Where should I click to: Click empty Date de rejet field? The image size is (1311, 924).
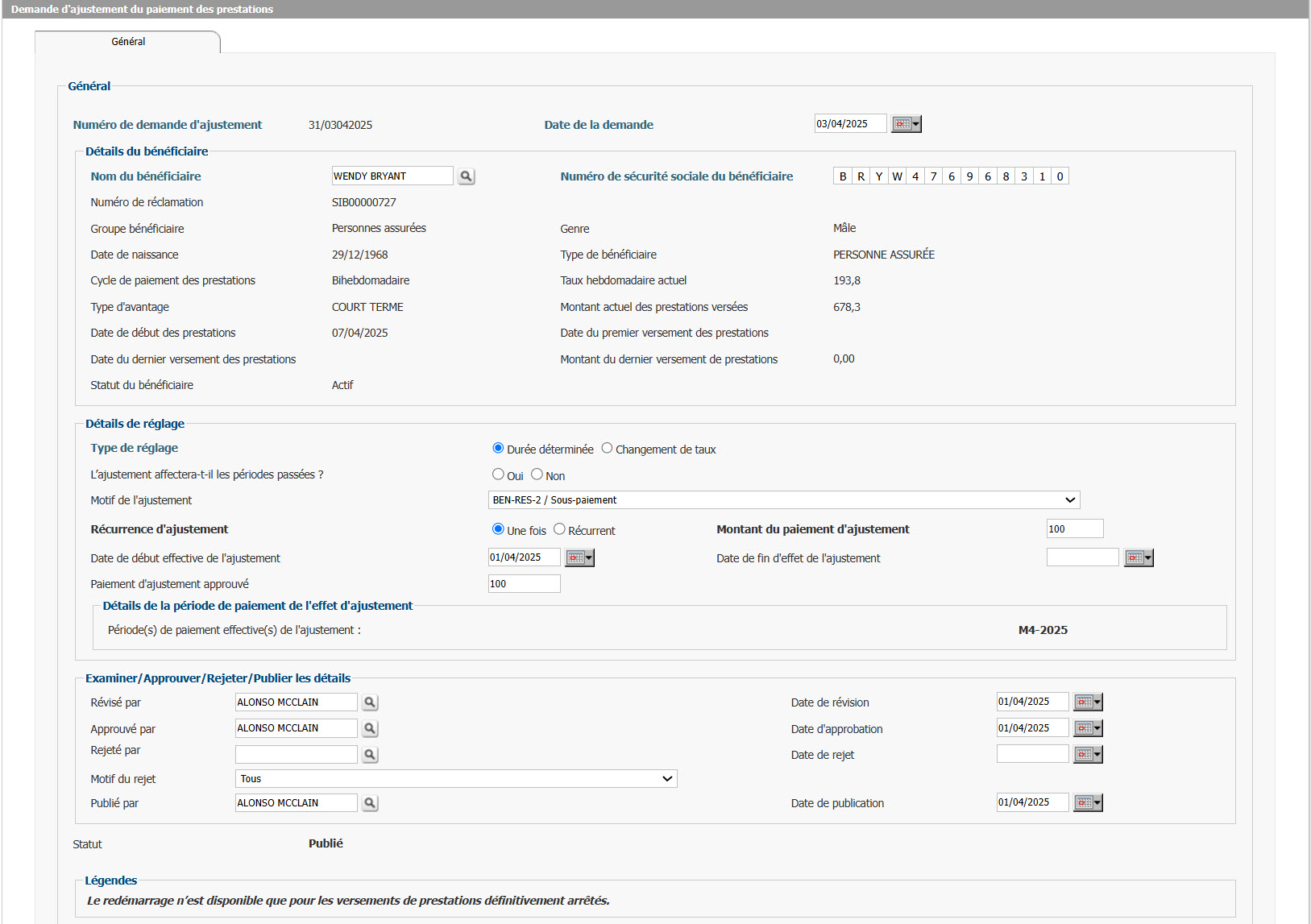pyautogui.click(x=1032, y=754)
